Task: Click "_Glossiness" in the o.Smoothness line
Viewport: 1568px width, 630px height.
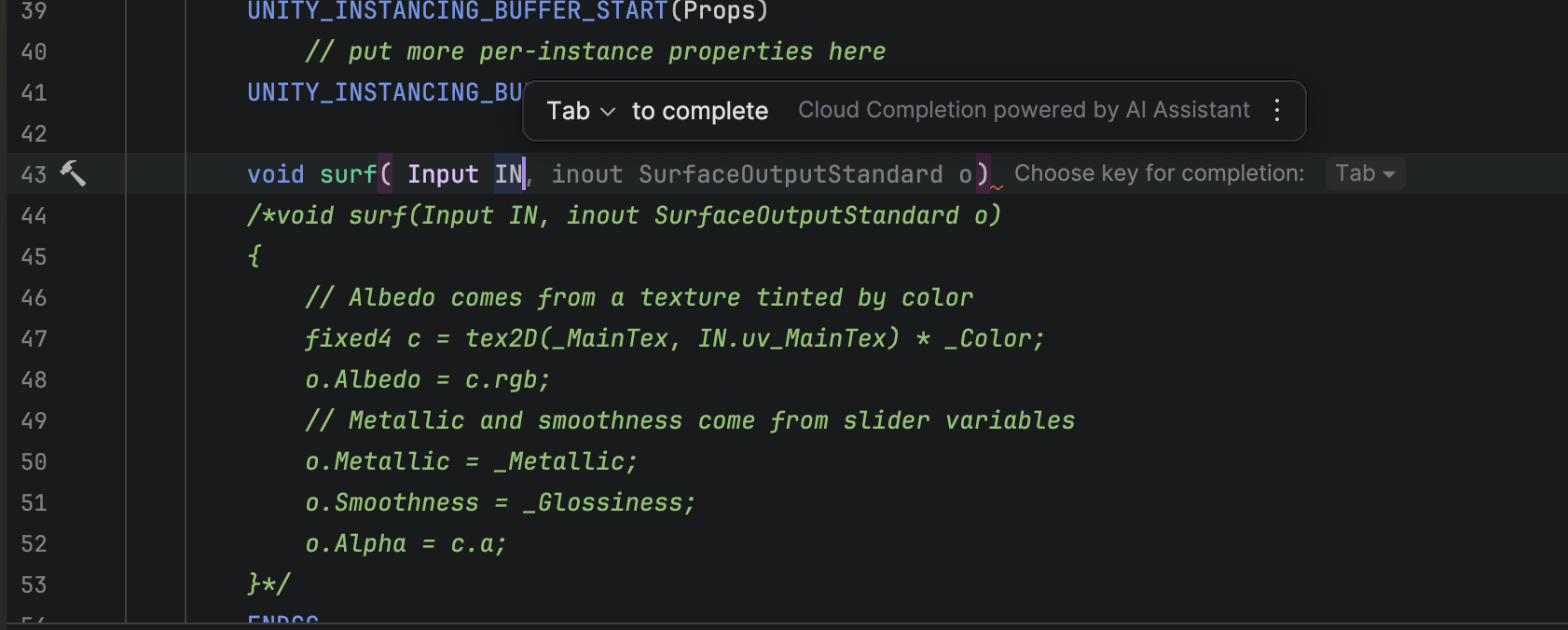Action: 608,502
